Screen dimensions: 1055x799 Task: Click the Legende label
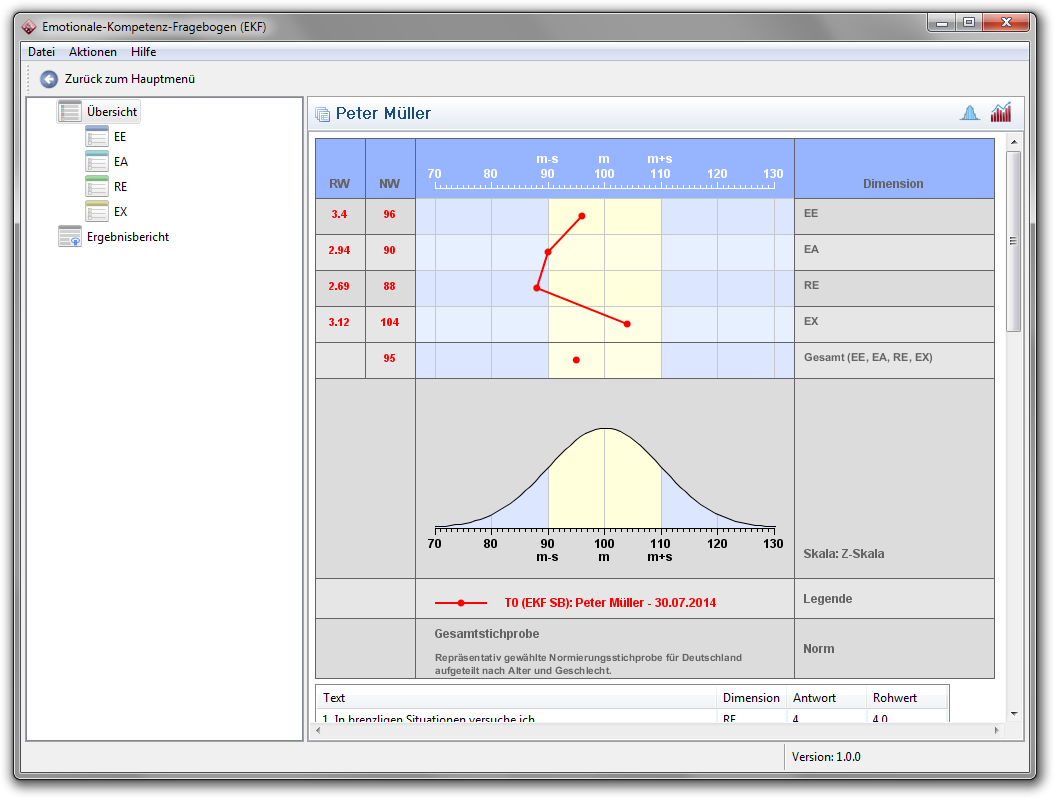[x=828, y=599]
